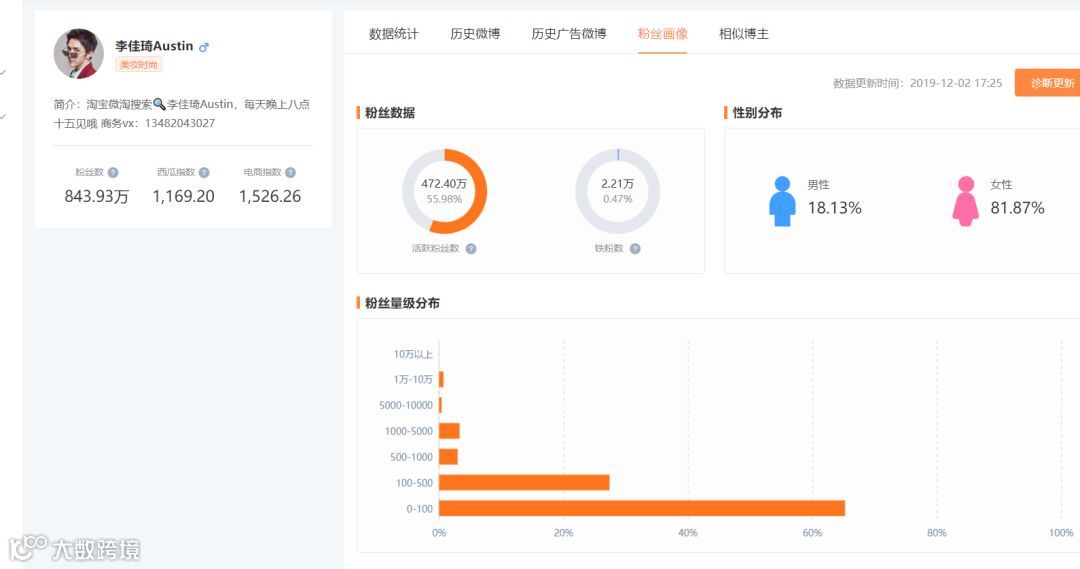Click the 500-1000 bar in the chart
This screenshot has height=569, width=1080.
[x=448, y=457]
